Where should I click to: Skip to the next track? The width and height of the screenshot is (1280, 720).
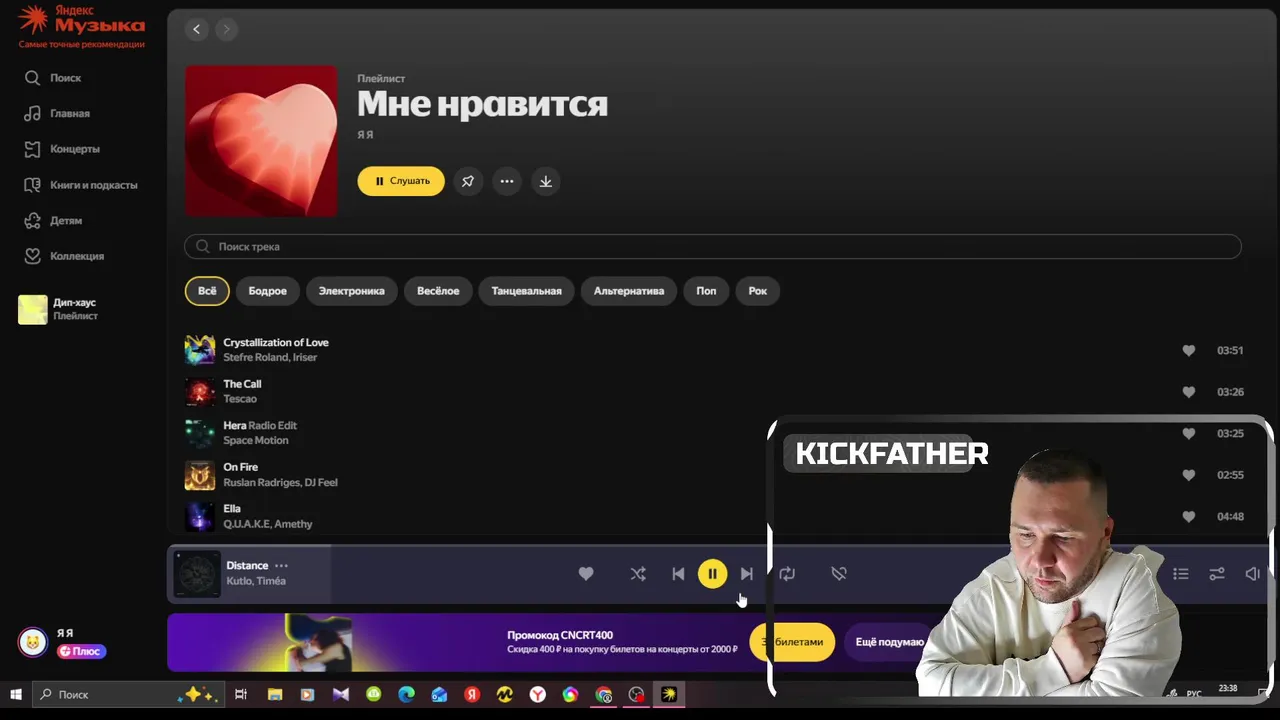point(747,574)
